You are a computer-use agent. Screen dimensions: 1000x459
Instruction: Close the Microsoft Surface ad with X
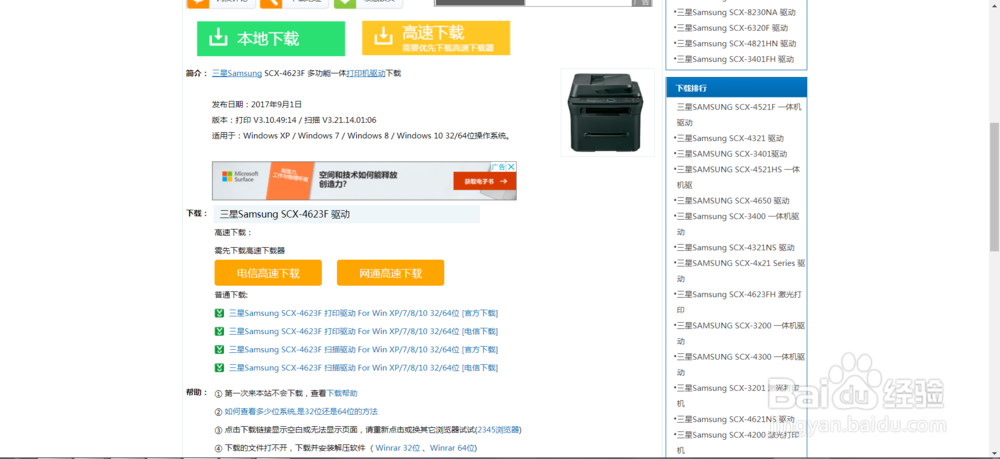[511, 166]
